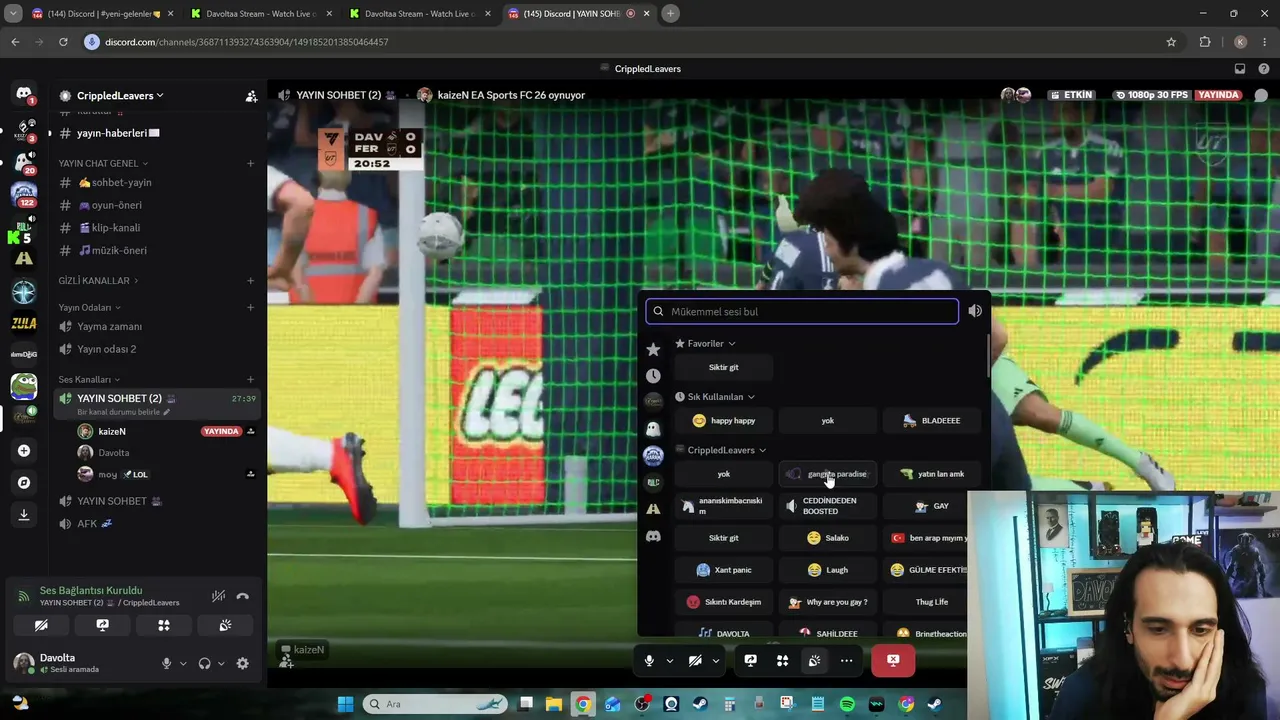Reload the Discord page
This screenshot has width=1280, height=720.
(63, 42)
